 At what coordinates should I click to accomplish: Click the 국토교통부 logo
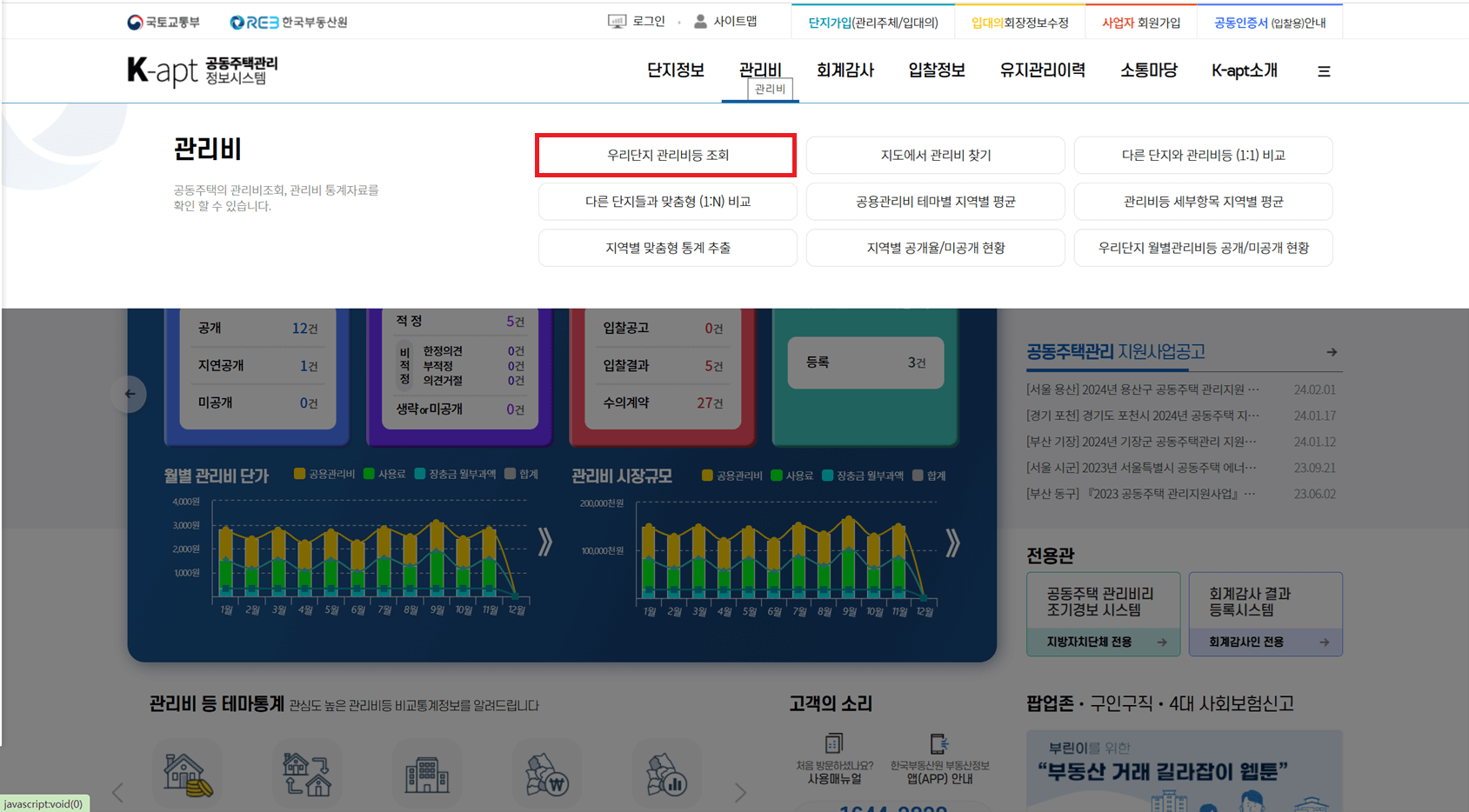coord(165,22)
